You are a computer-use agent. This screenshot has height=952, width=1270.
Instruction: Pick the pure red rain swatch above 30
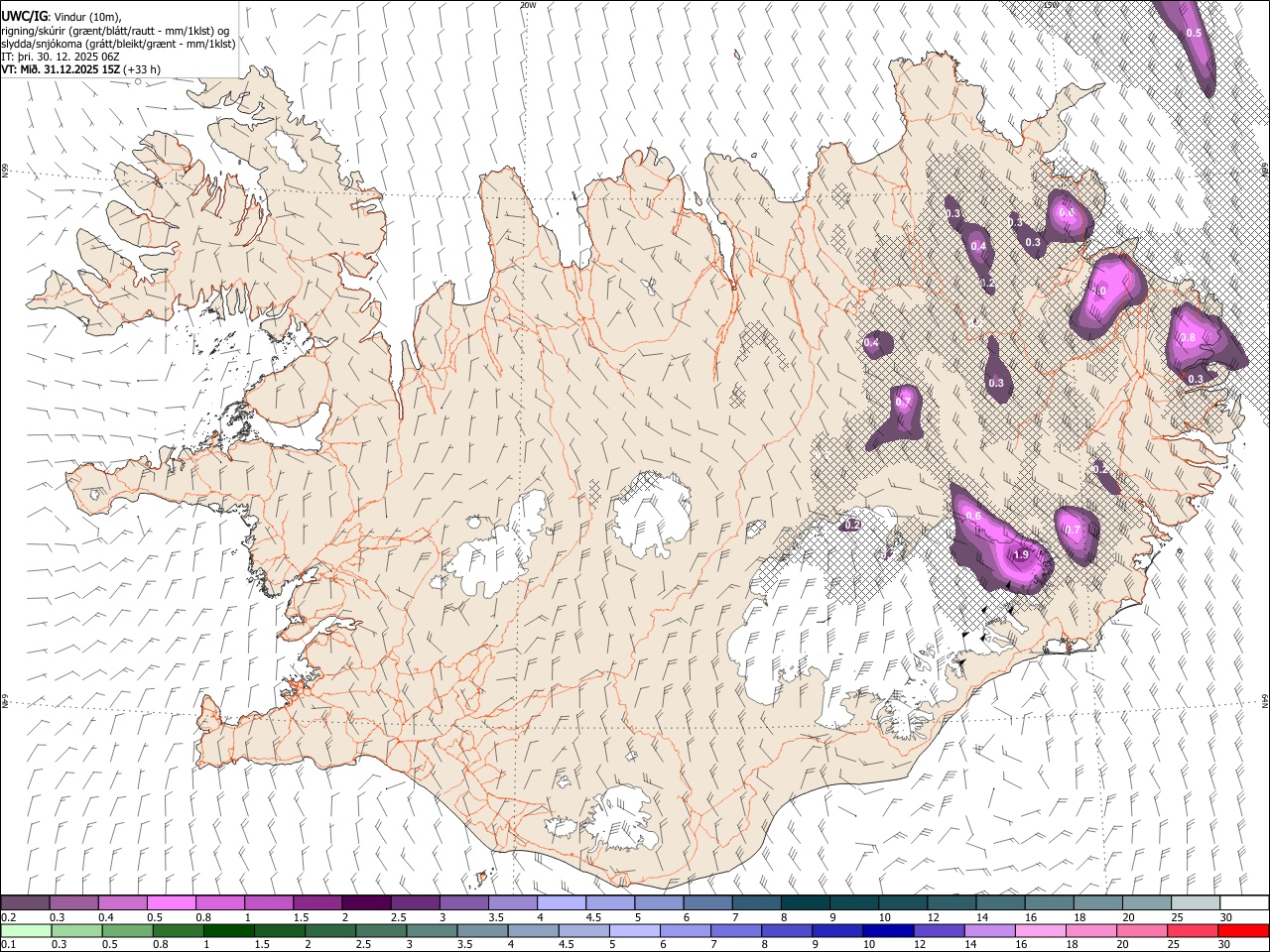(x=1244, y=930)
